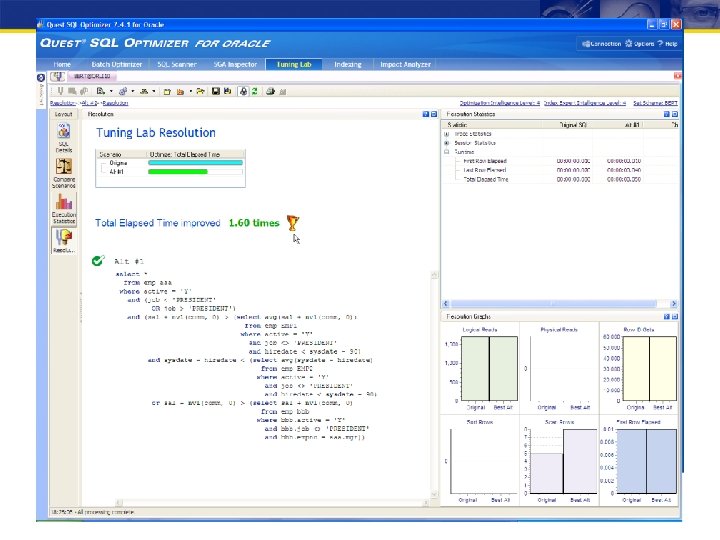This screenshot has height=540, width=720.
Task: Click the printer toolbar icon
Action: click(x=270, y=91)
